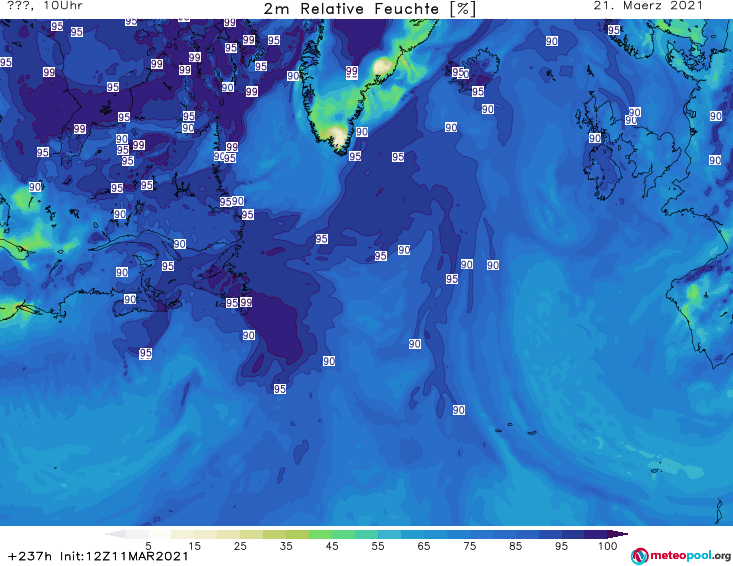Click the "100" label on the color scale

[608, 545]
